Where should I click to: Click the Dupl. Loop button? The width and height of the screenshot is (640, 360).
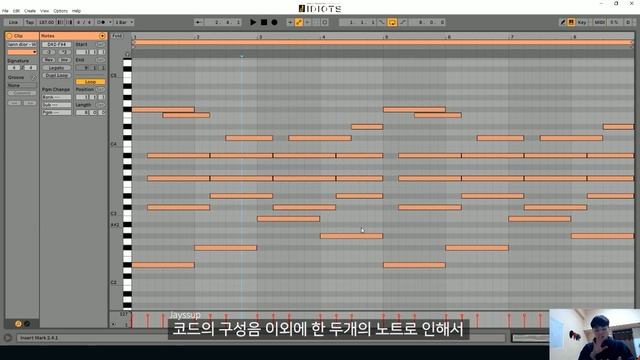57,76
